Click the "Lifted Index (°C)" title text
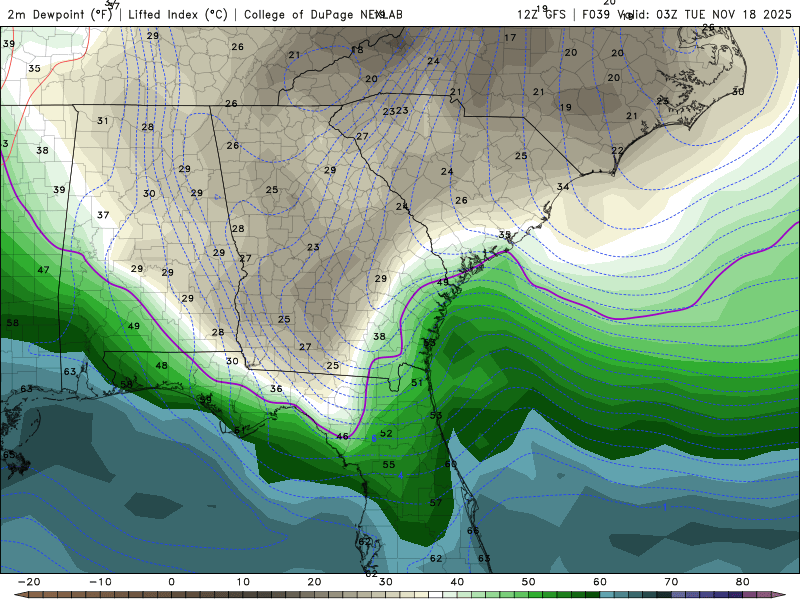This screenshot has width=800, height=600. click(x=178, y=15)
